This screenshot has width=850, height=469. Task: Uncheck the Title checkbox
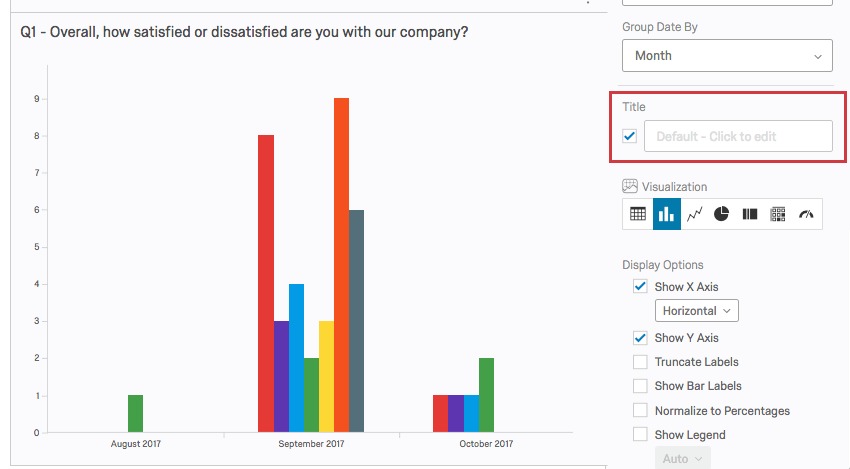630,136
